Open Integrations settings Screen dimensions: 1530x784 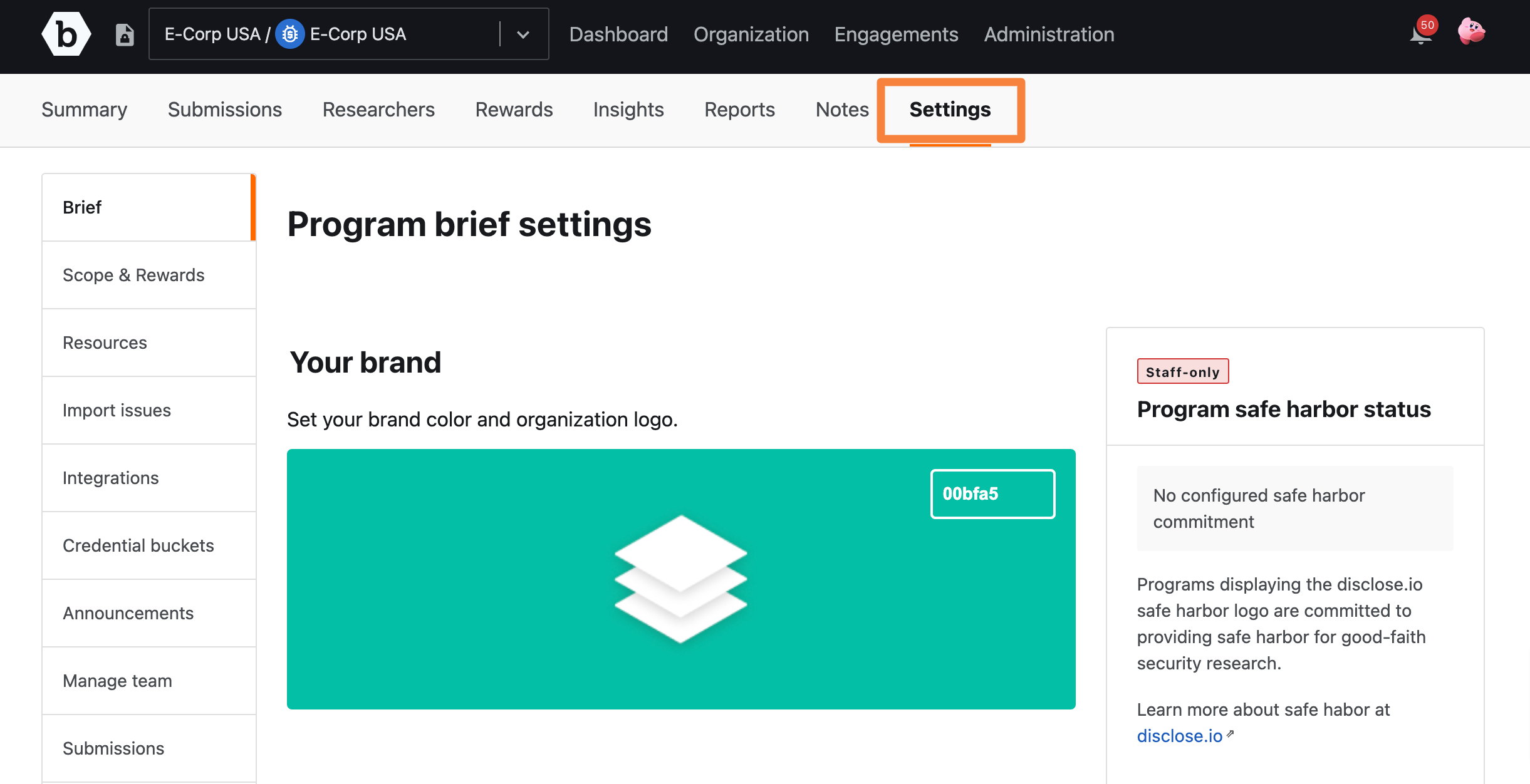coord(148,478)
